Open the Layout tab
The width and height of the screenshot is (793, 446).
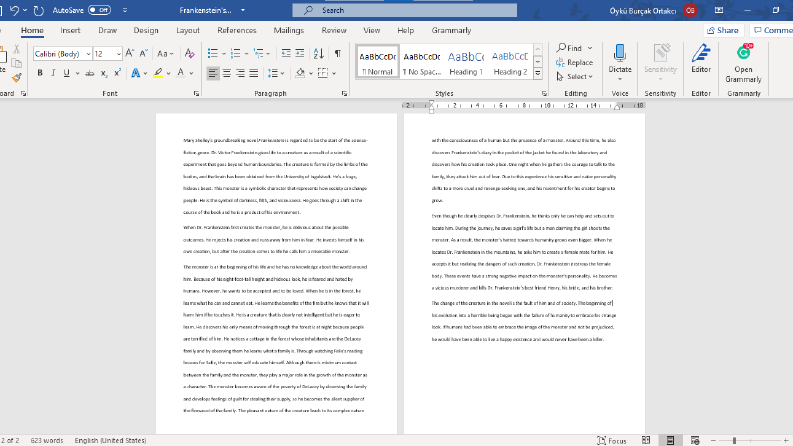pos(188,30)
